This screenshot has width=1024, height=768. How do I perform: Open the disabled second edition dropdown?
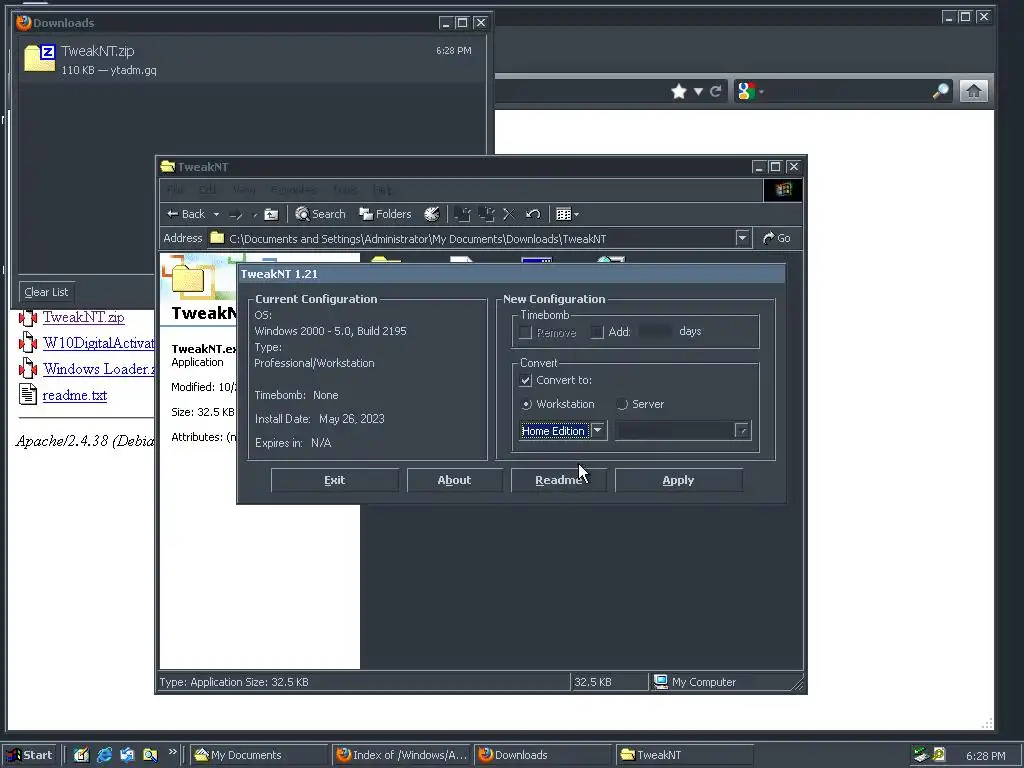pyautogui.click(x=742, y=430)
